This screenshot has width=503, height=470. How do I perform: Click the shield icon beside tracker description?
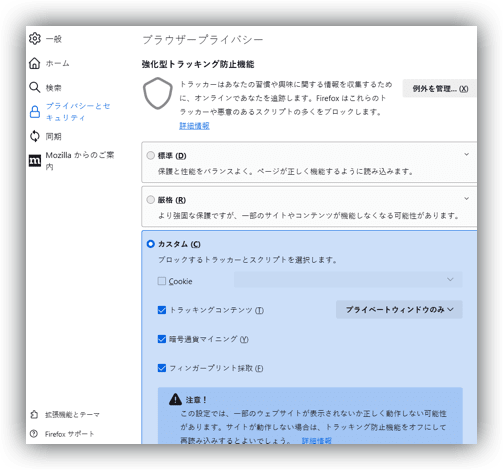pos(158,93)
